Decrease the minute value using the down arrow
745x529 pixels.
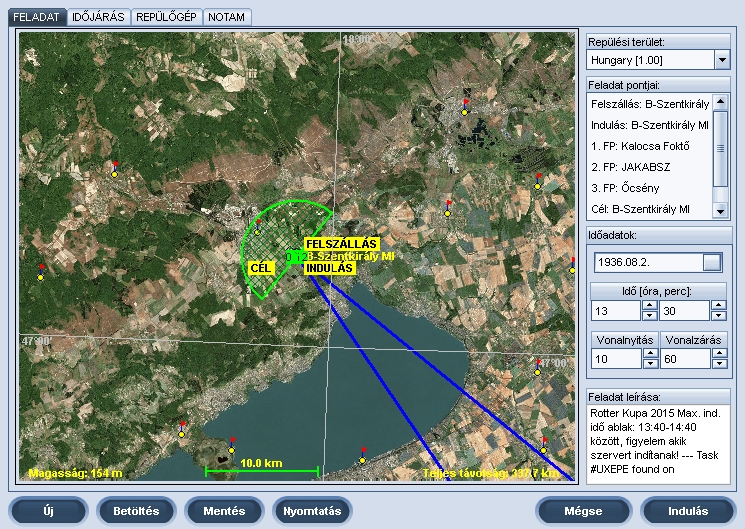[x=718, y=317]
